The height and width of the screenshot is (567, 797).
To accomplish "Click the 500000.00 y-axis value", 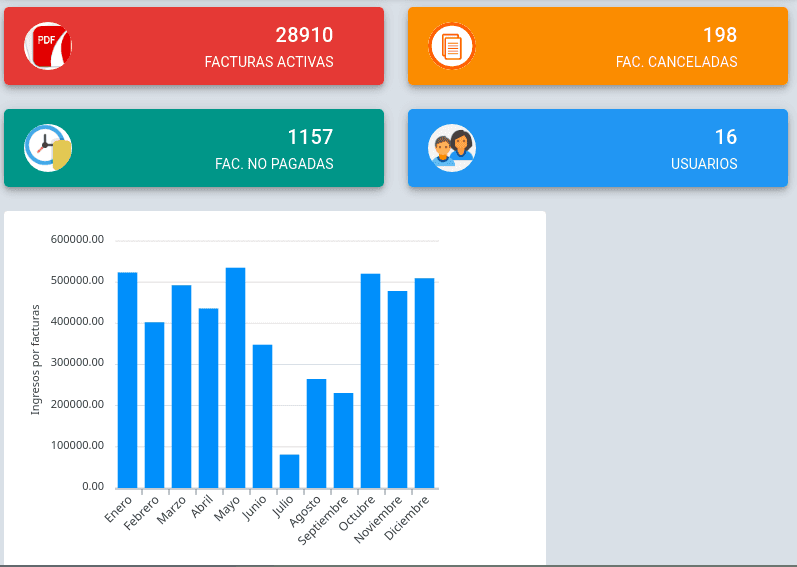I will click(x=77, y=280).
